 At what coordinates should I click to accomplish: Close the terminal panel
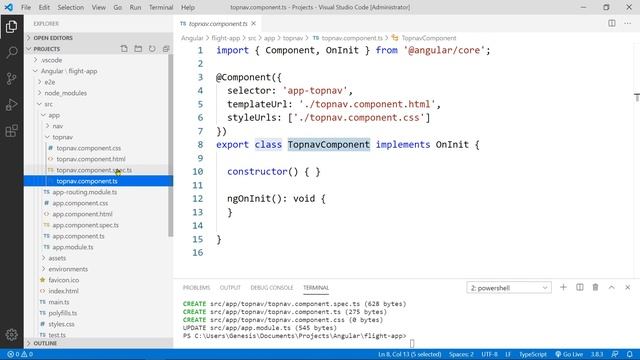click(628, 287)
